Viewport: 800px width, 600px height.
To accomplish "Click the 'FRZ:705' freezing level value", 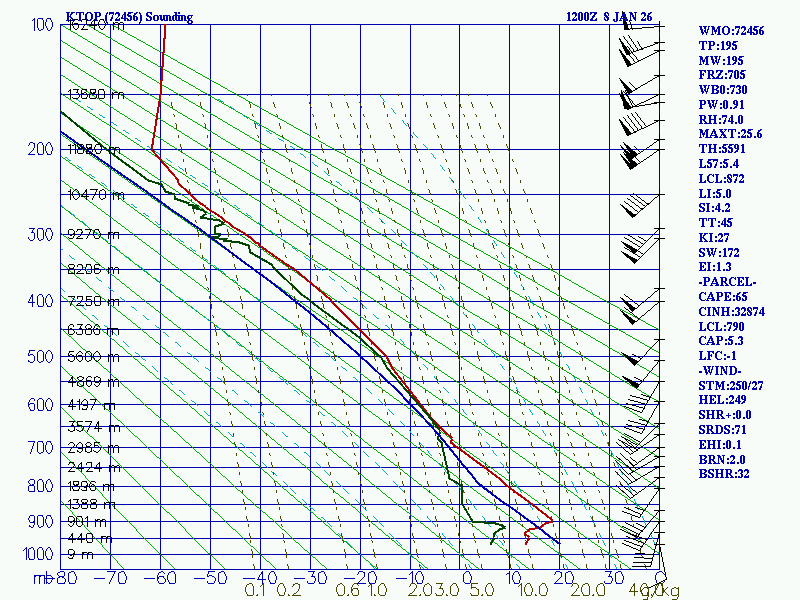I will coord(722,76).
